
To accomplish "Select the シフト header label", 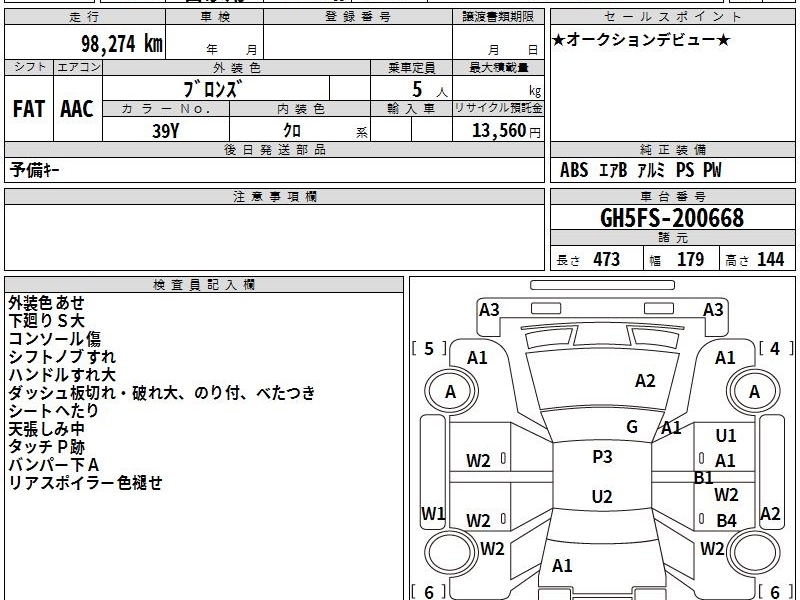I will click(29, 67).
